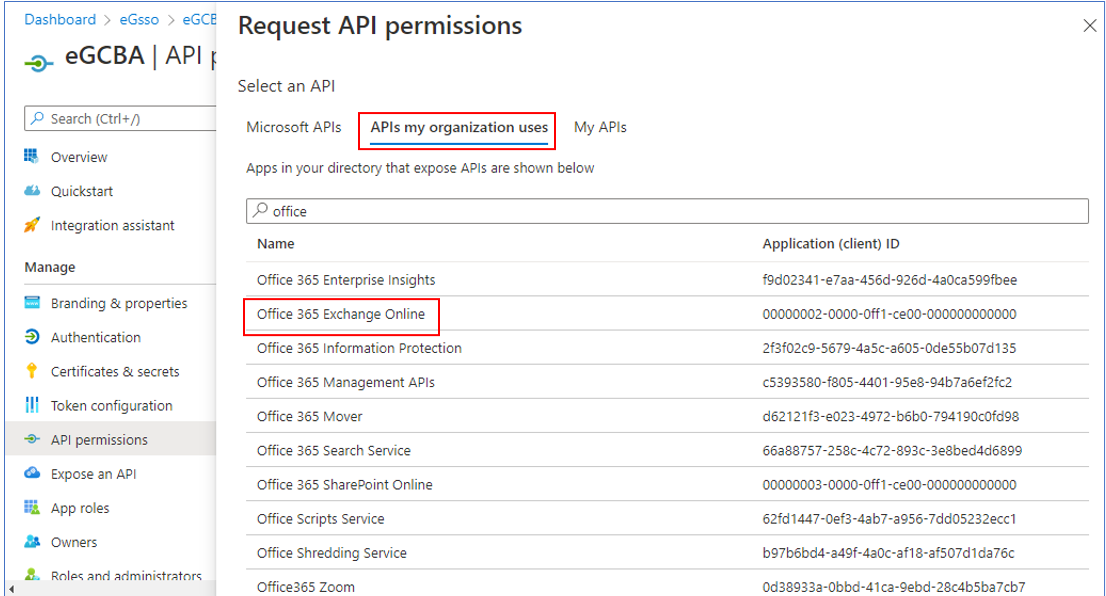Click the Token configuration bars icon
Screen dimensions: 1106x596
(x=32, y=405)
